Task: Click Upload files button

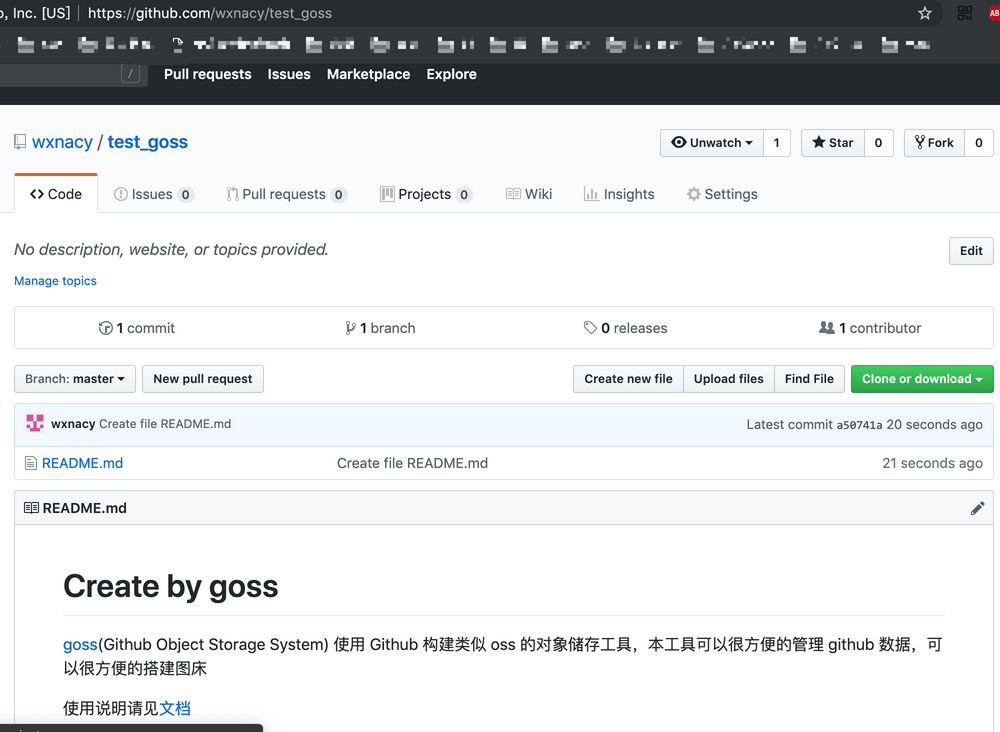Action: (x=728, y=379)
